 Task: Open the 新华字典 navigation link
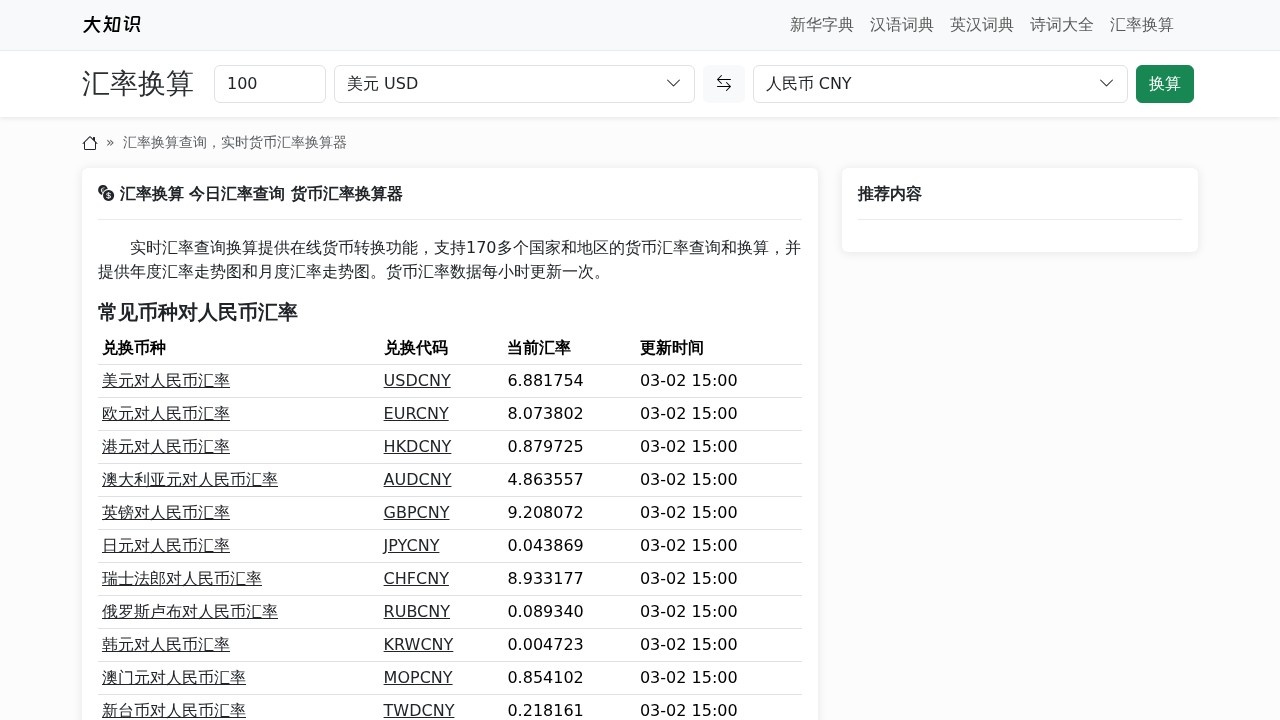(x=821, y=25)
